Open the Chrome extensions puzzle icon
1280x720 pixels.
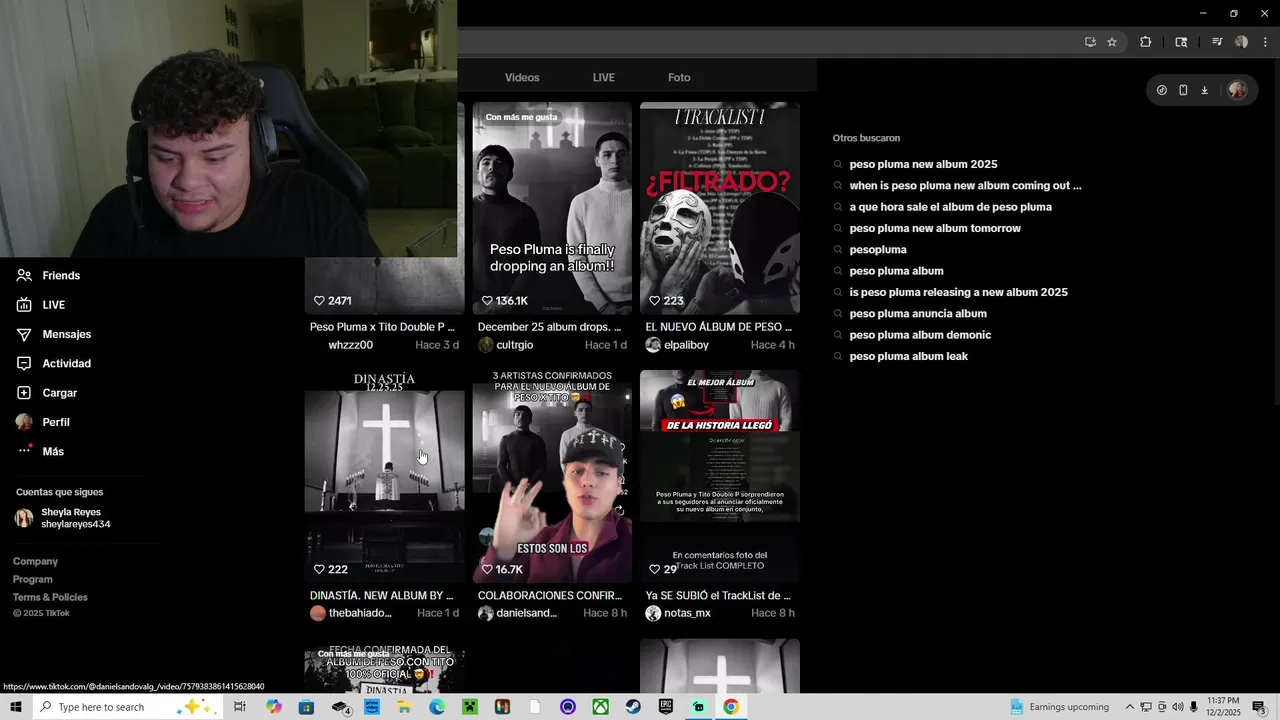(x=1146, y=42)
